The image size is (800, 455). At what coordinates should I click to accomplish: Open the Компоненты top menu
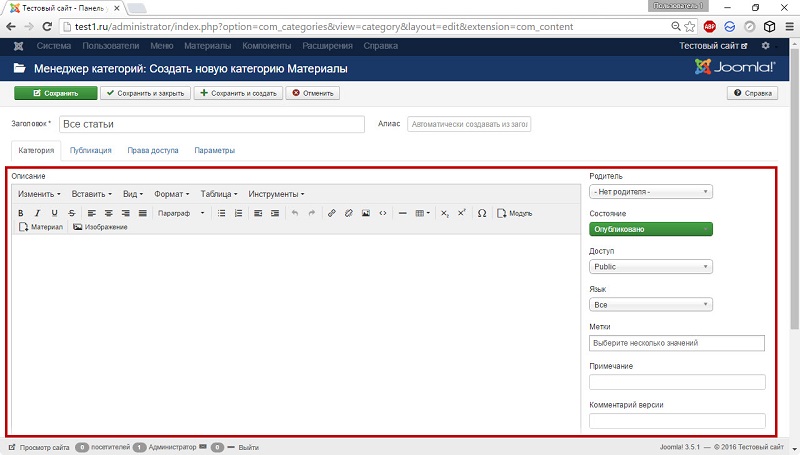coord(267,46)
